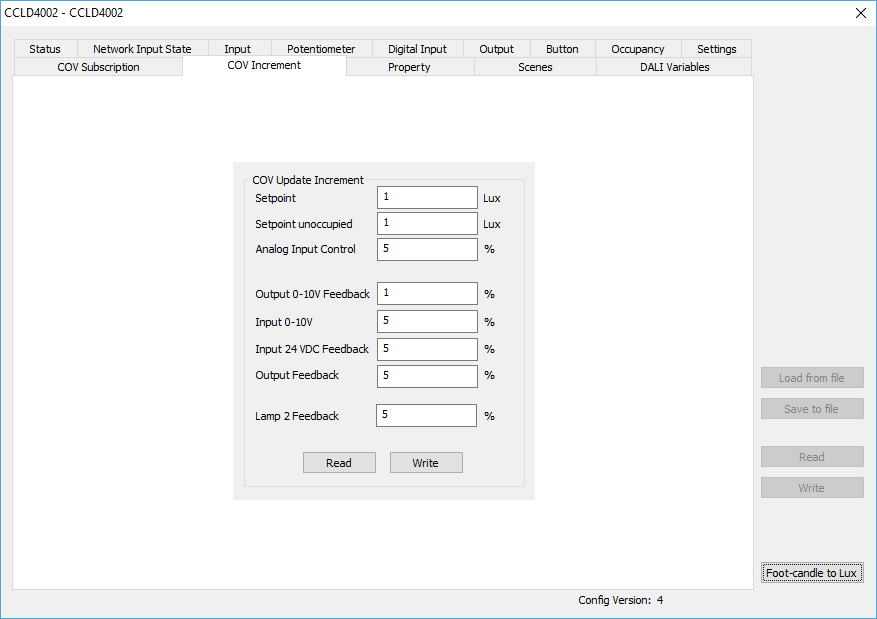The width and height of the screenshot is (877, 619).
Task: Click the Load from file button
Action: (x=812, y=377)
